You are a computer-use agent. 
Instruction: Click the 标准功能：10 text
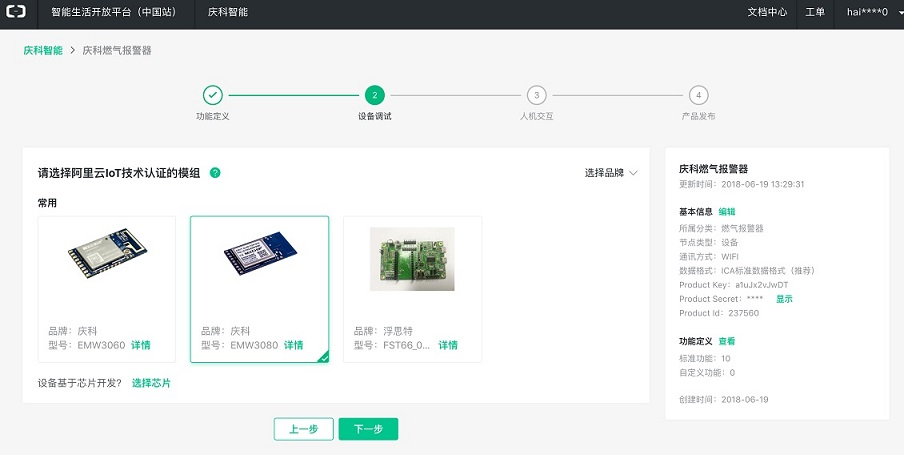(705, 359)
